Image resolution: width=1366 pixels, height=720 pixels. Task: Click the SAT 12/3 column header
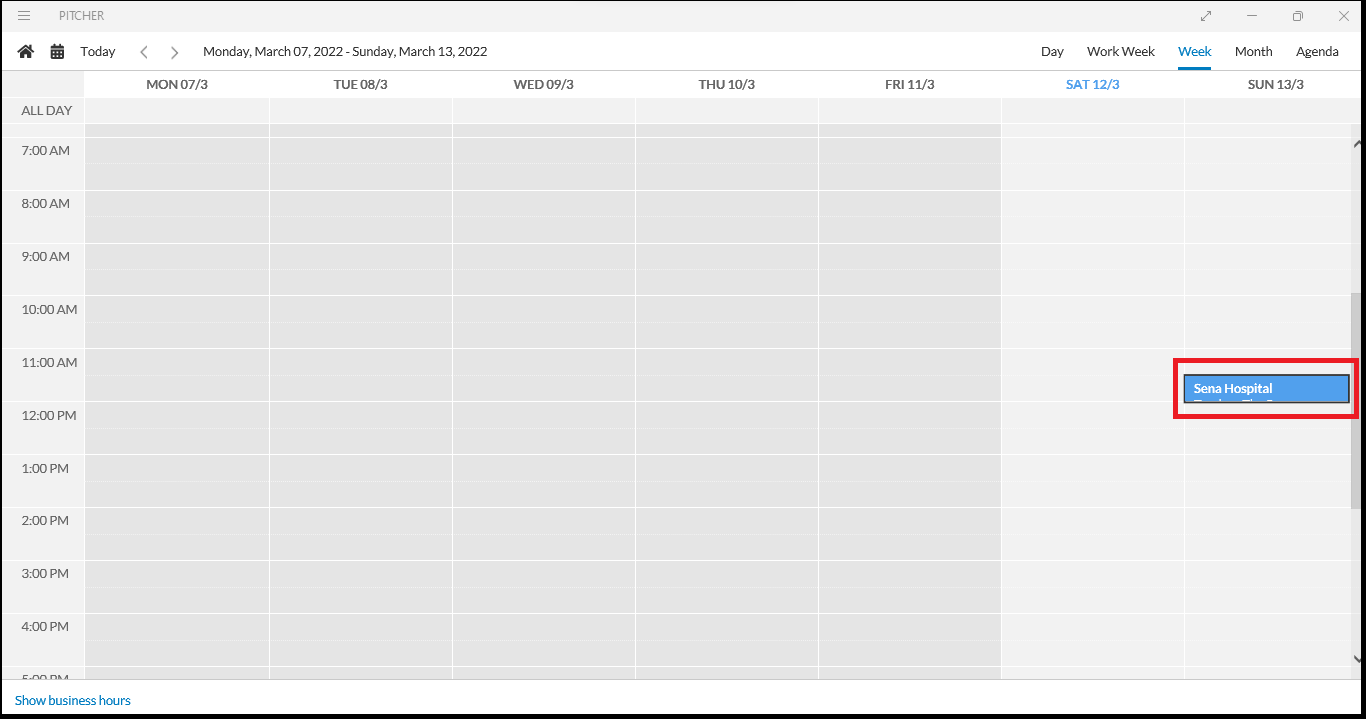pos(1092,84)
